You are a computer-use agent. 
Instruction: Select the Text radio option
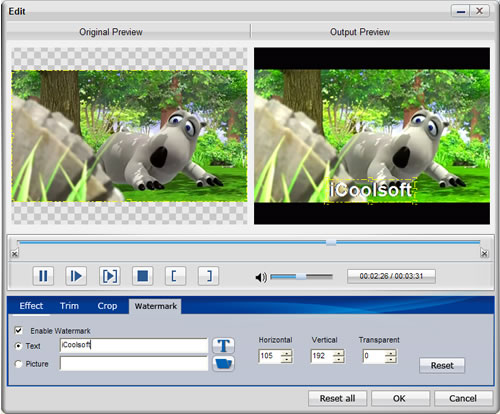click(x=19, y=346)
